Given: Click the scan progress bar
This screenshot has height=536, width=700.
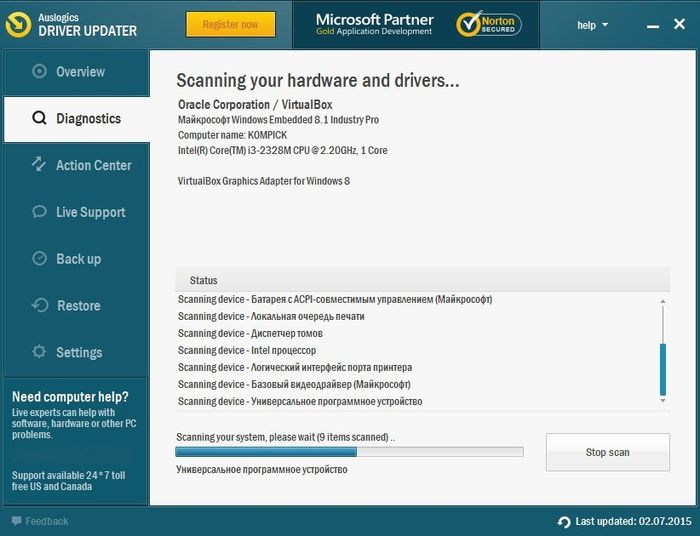Looking at the screenshot, I should pos(349,452).
